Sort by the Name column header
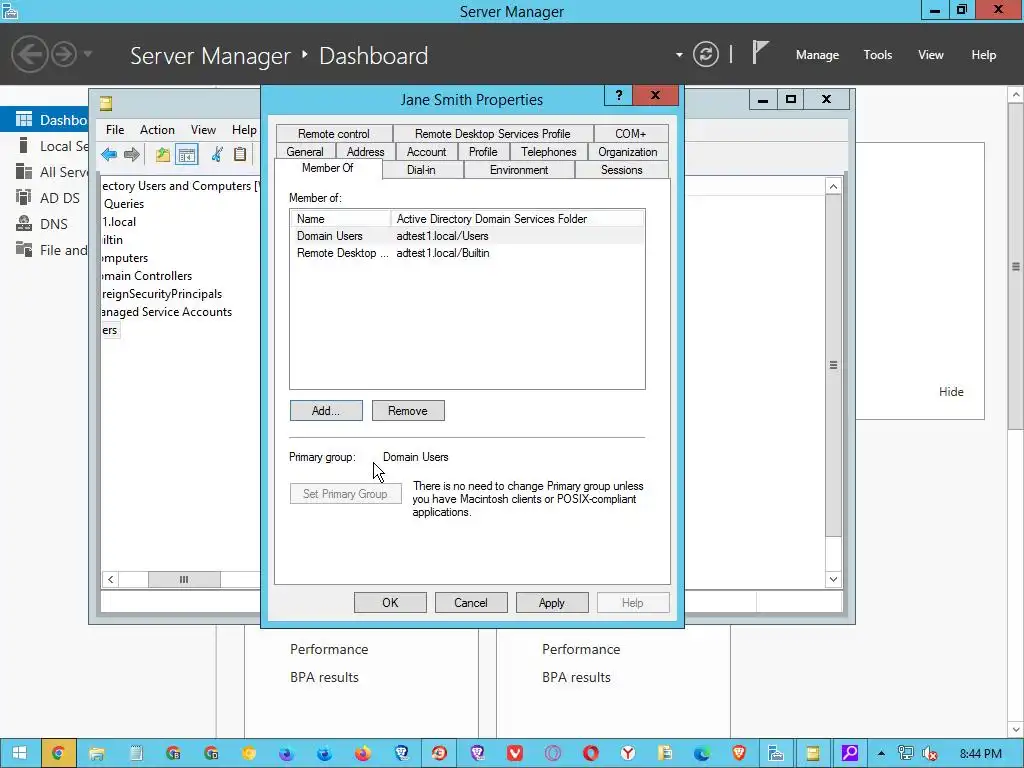Screen dimensions: 1024x768 pyautogui.click(x=340, y=219)
